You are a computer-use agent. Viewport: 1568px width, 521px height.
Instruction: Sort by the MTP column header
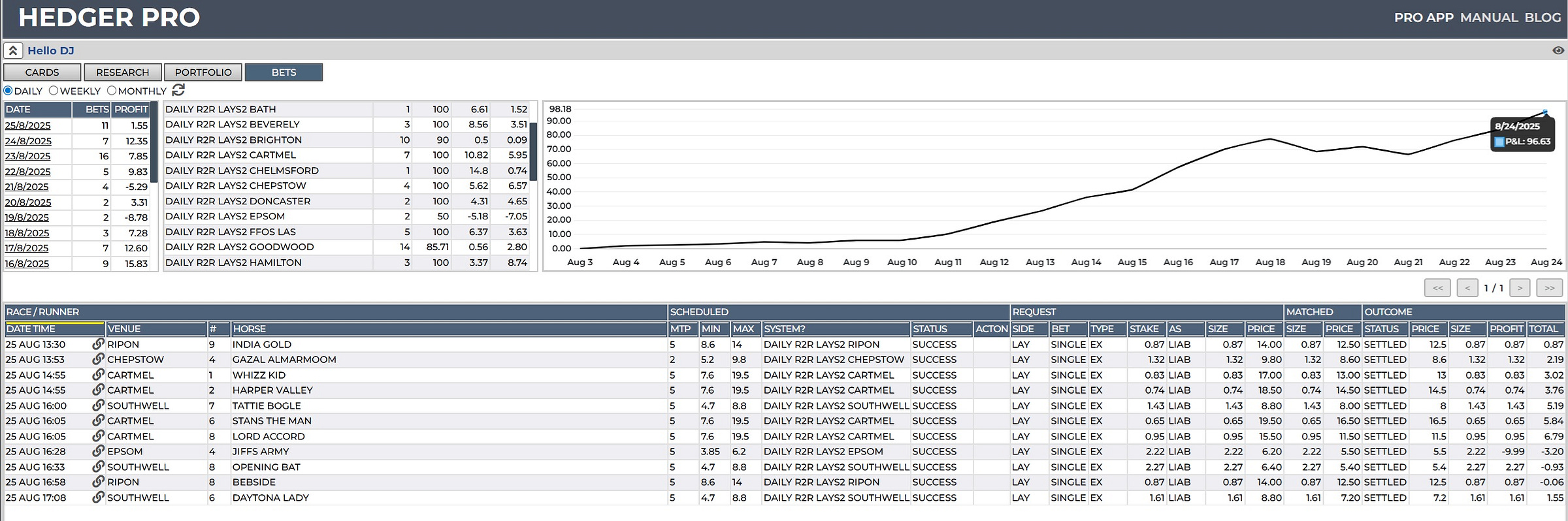point(683,328)
